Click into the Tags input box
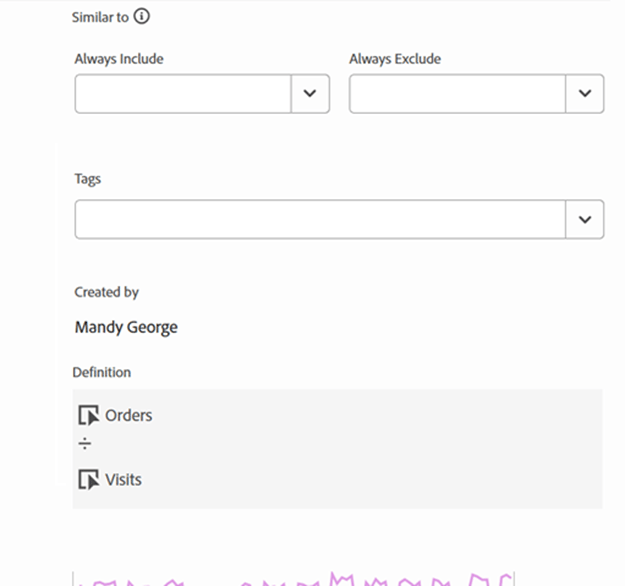 pos(320,220)
